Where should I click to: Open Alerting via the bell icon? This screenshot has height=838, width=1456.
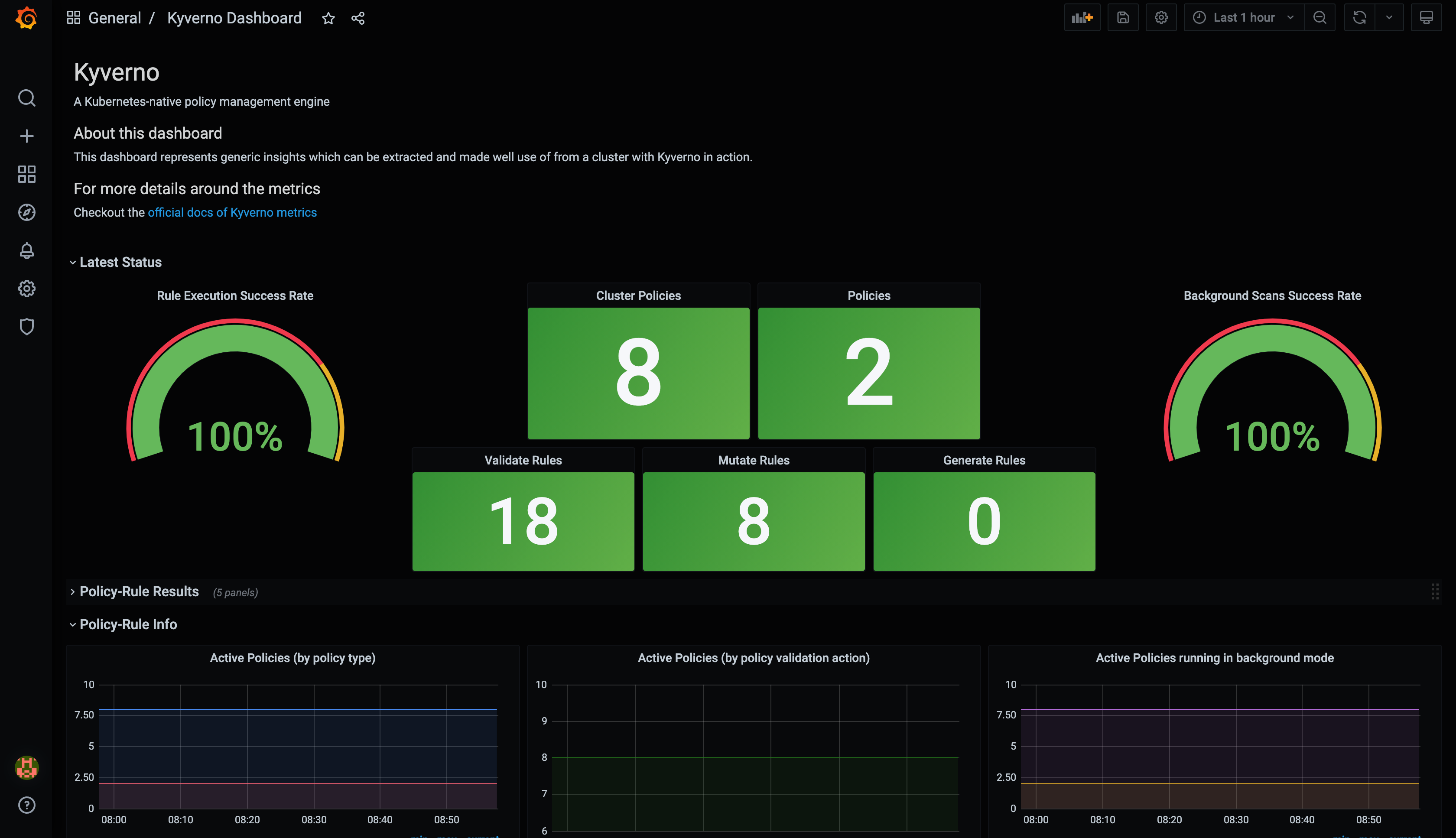(26, 250)
